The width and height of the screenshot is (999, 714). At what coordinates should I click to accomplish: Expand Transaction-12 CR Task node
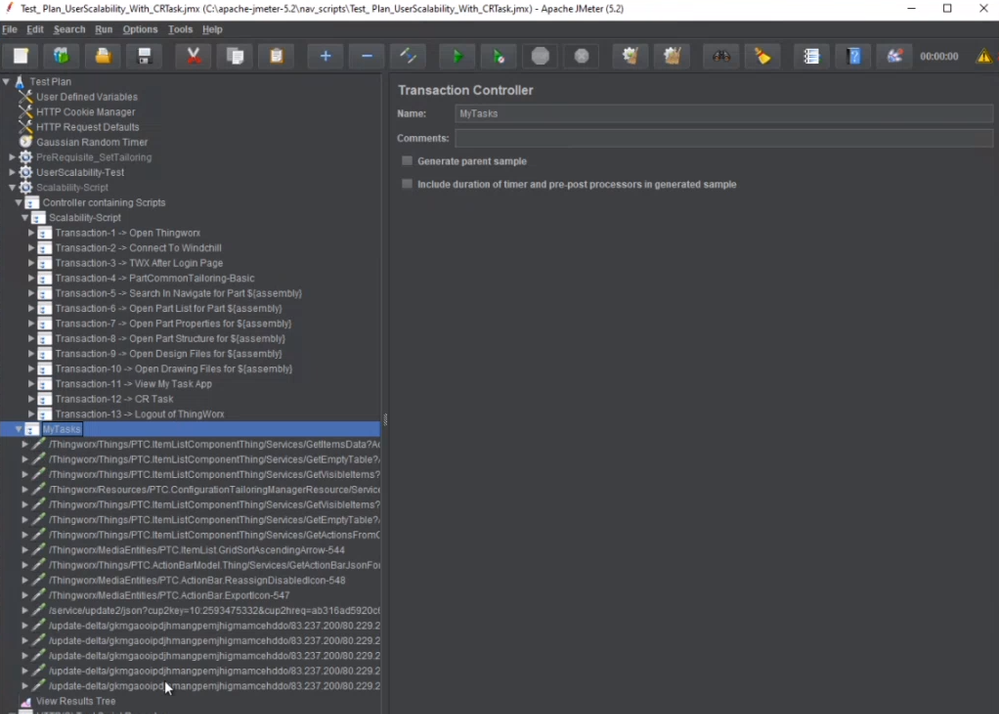(31, 399)
